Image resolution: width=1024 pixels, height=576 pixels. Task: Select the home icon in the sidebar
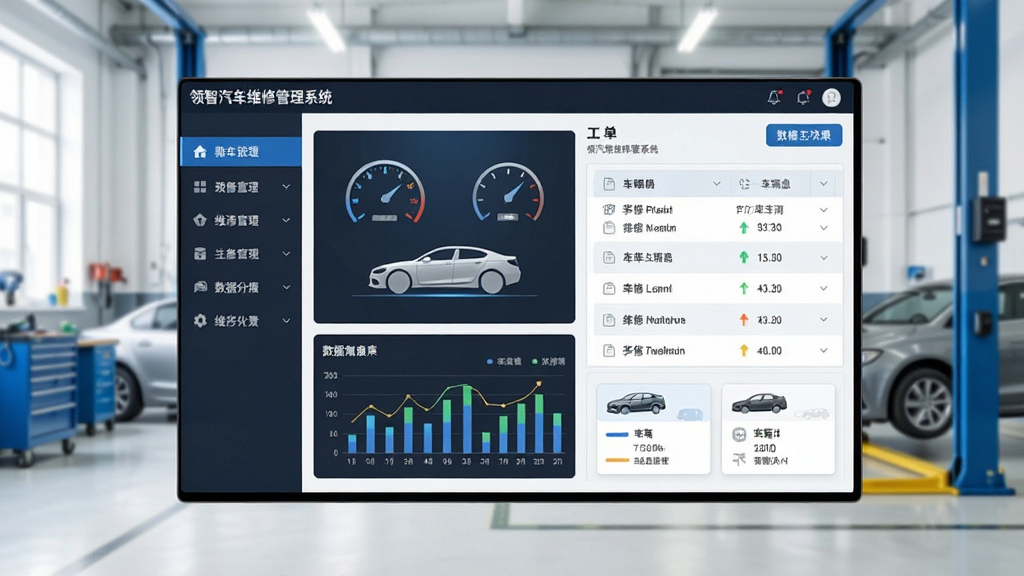(200, 152)
